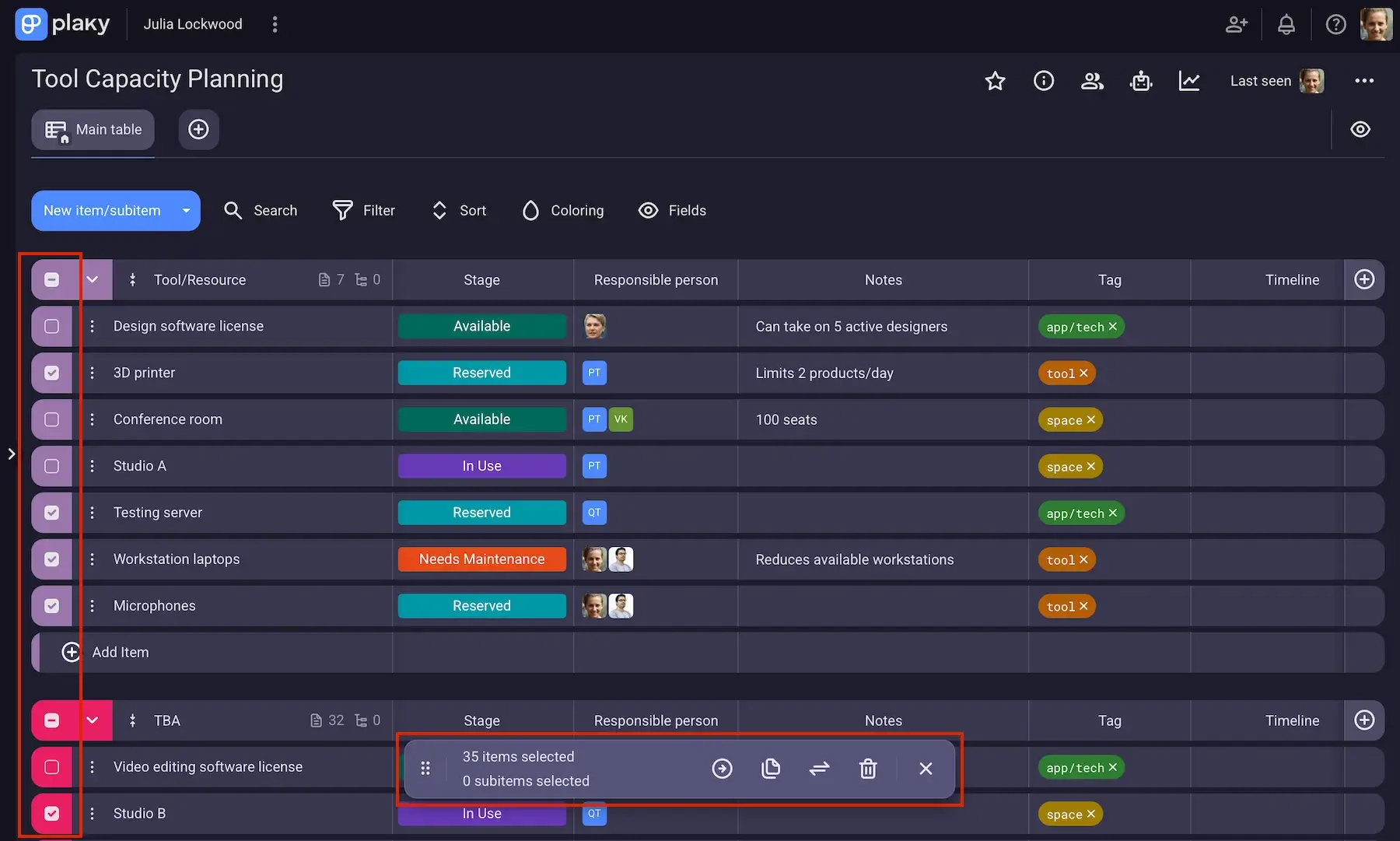Open Search tool
This screenshot has height=841, width=1400.
pyautogui.click(x=261, y=211)
